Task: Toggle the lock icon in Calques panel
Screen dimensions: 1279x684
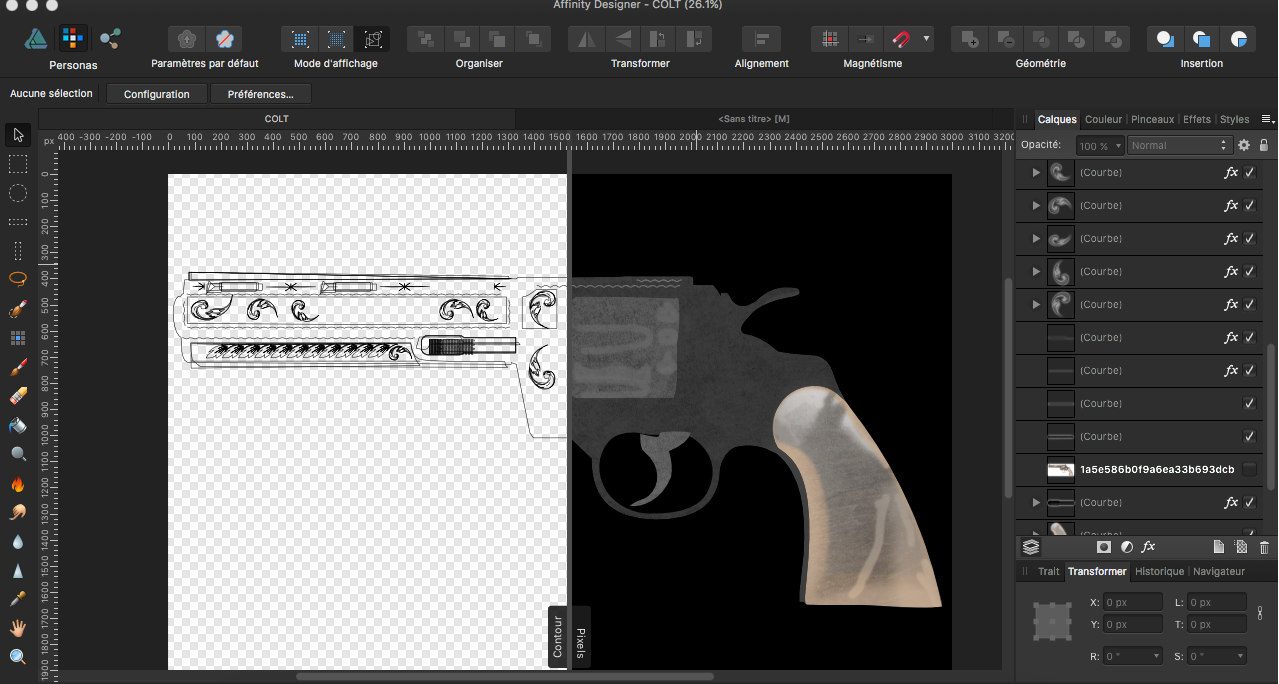Action: (x=1264, y=145)
